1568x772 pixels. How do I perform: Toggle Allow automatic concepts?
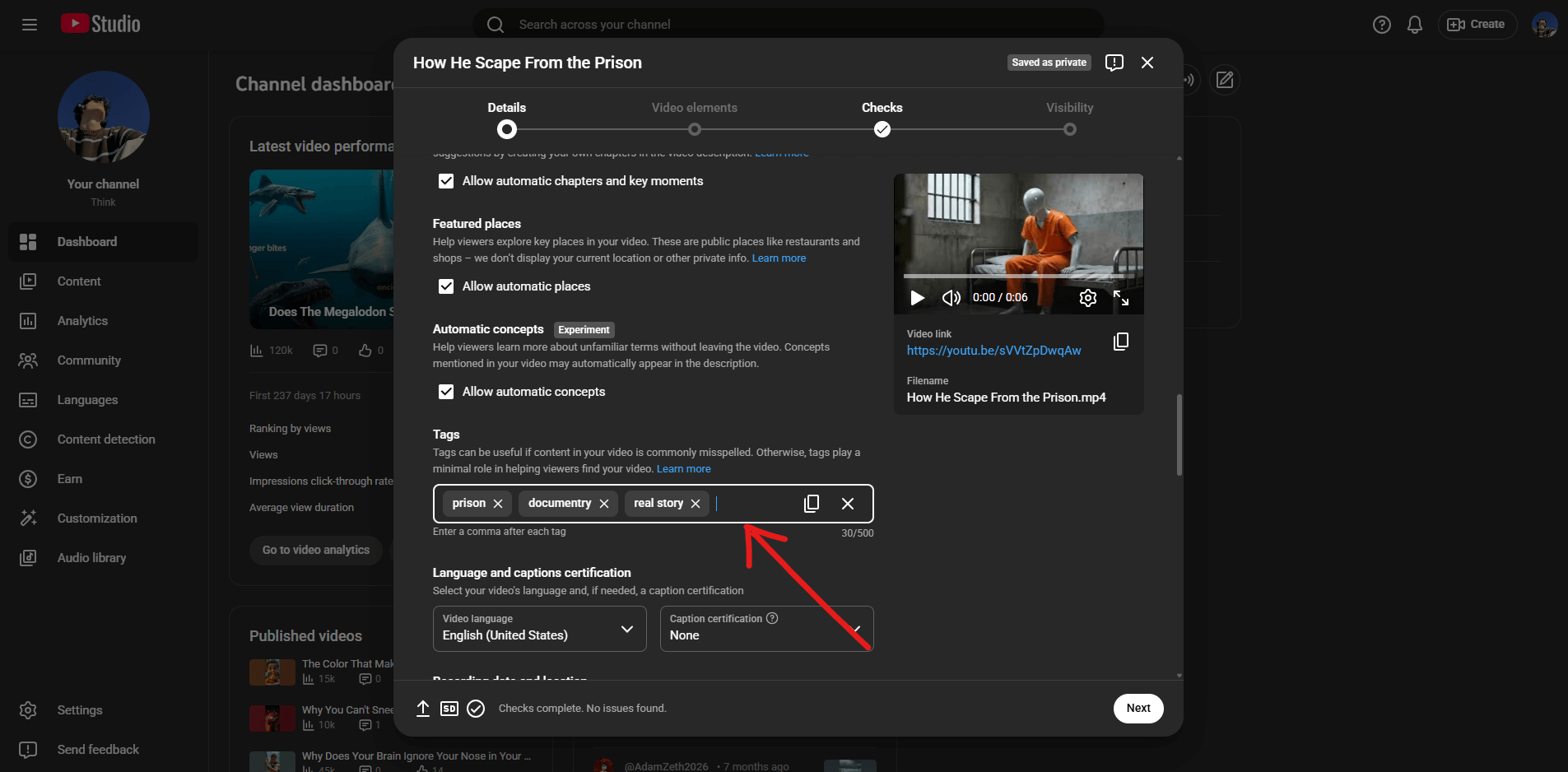pyautogui.click(x=446, y=392)
